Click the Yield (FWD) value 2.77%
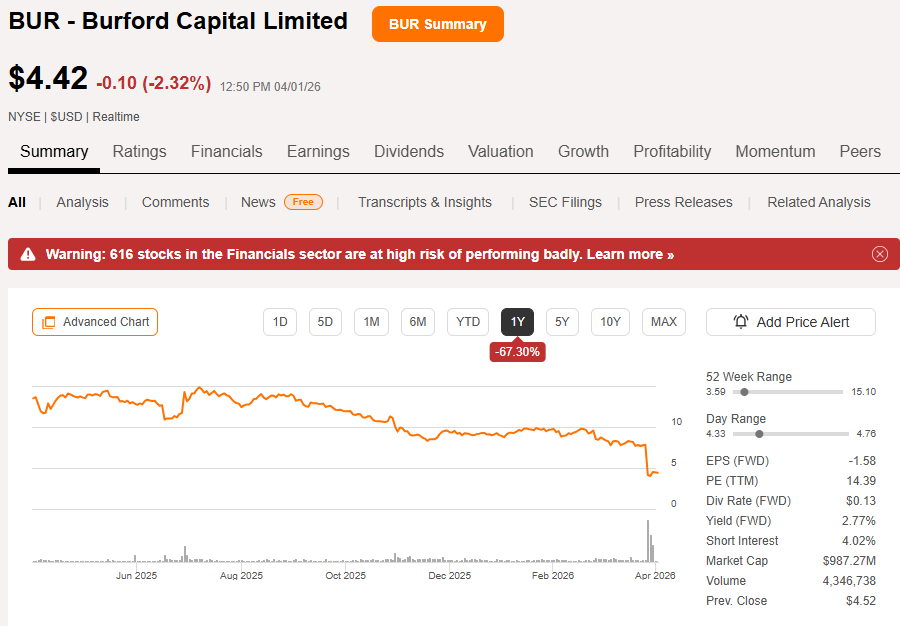This screenshot has width=900, height=626. tap(859, 521)
